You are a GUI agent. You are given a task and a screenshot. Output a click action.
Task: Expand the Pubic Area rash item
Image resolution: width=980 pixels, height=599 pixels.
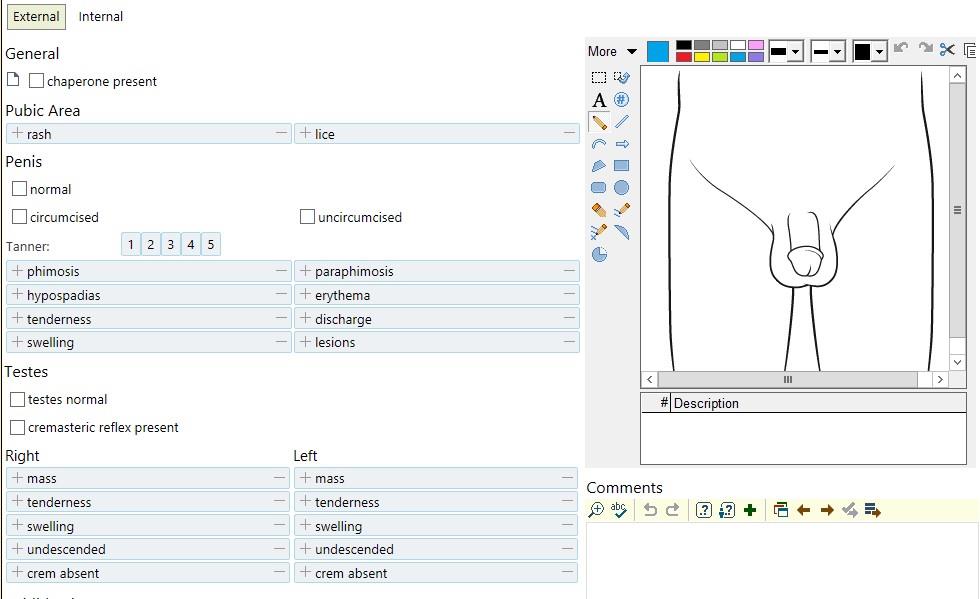coord(17,134)
